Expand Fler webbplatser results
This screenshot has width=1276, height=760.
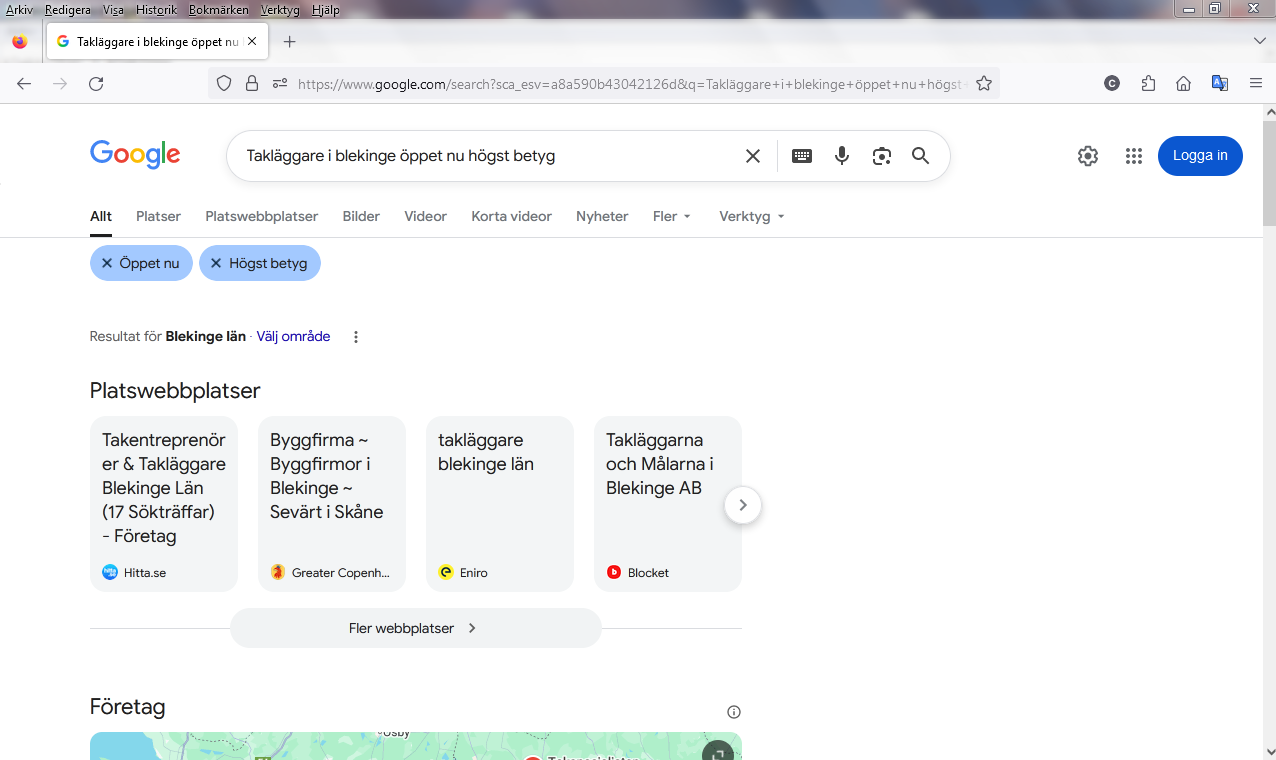(415, 628)
